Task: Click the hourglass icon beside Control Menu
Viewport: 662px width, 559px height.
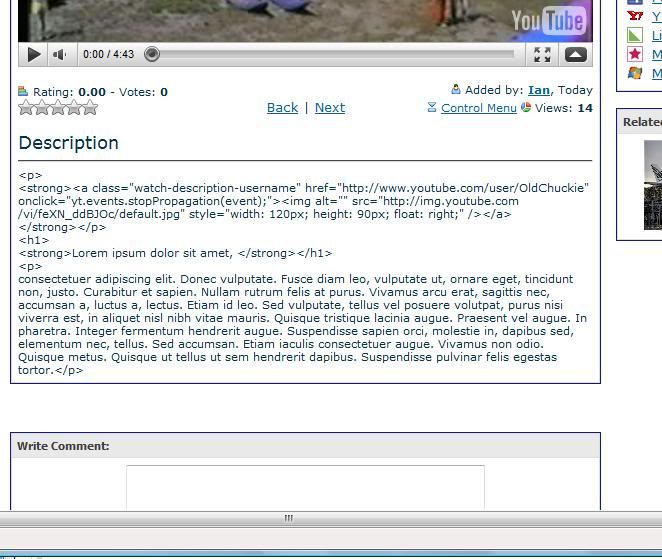Action: 432,108
